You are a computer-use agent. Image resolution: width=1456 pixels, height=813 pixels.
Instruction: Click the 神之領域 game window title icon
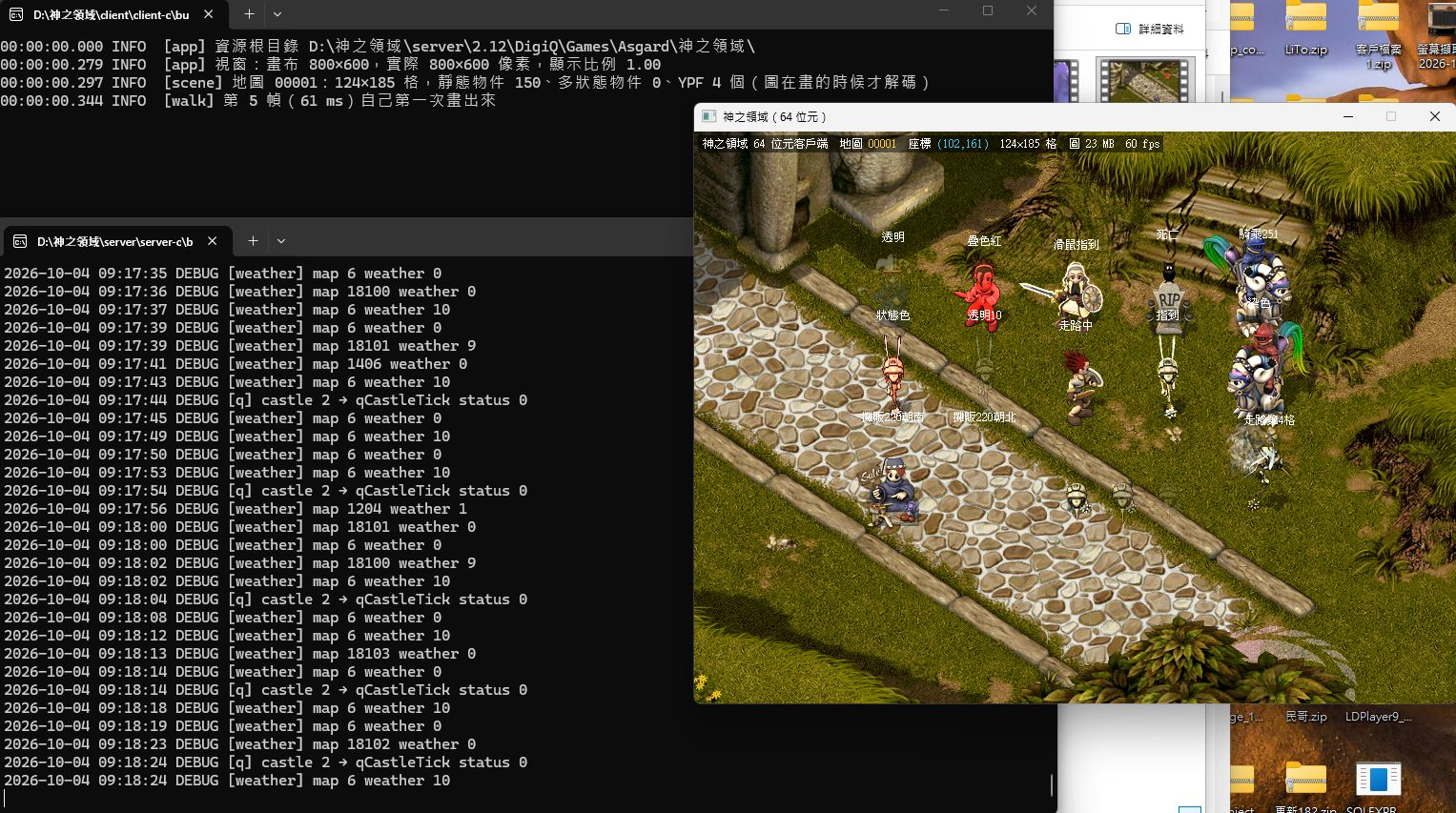(x=708, y=116)
